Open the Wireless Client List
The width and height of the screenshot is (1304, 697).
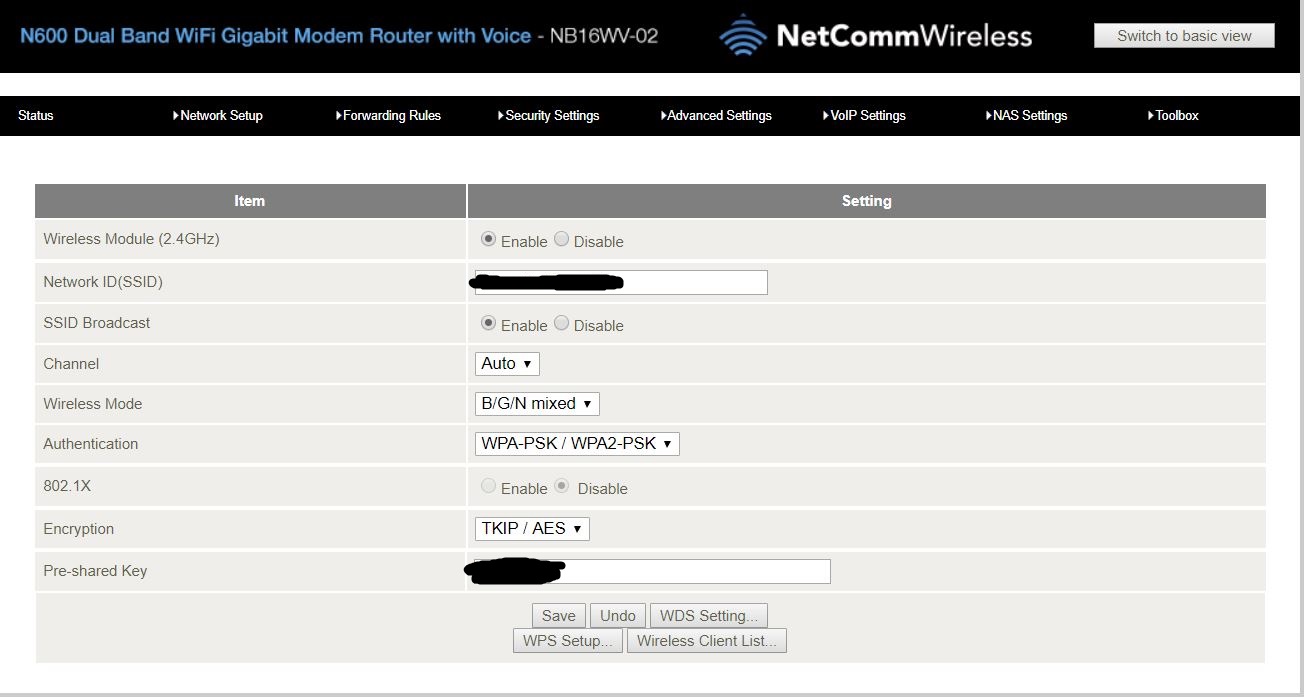click(707, 641)
